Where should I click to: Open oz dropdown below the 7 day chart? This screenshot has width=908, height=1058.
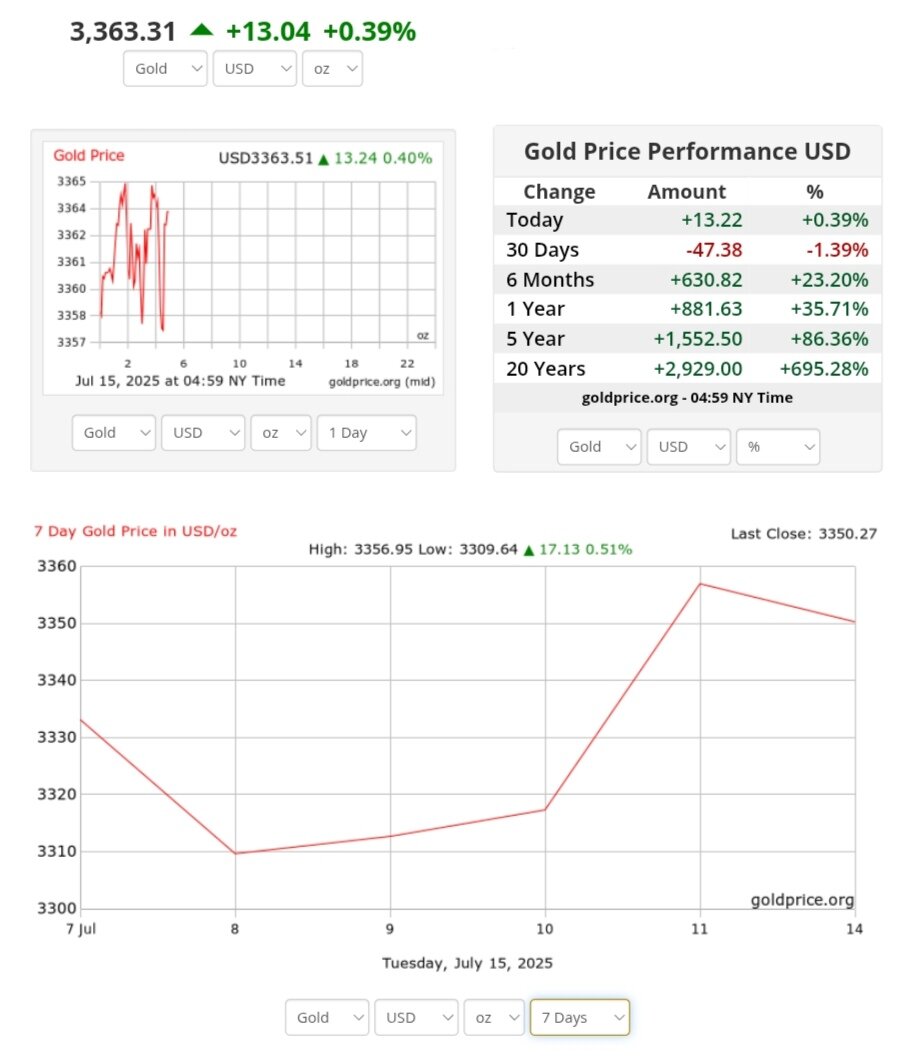click(x=494, y=1017)
